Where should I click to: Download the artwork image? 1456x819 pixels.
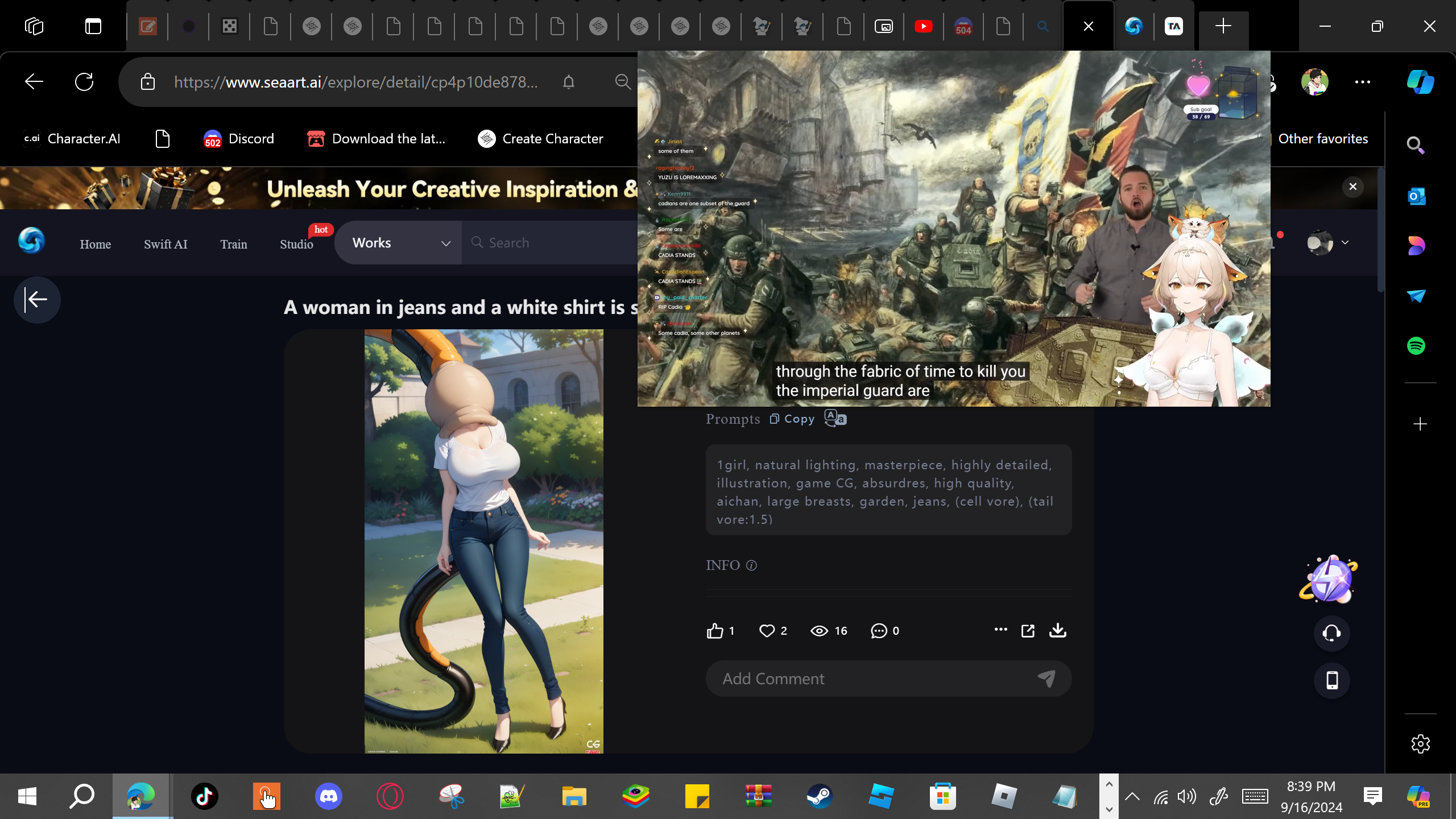tap(1057, 630)
